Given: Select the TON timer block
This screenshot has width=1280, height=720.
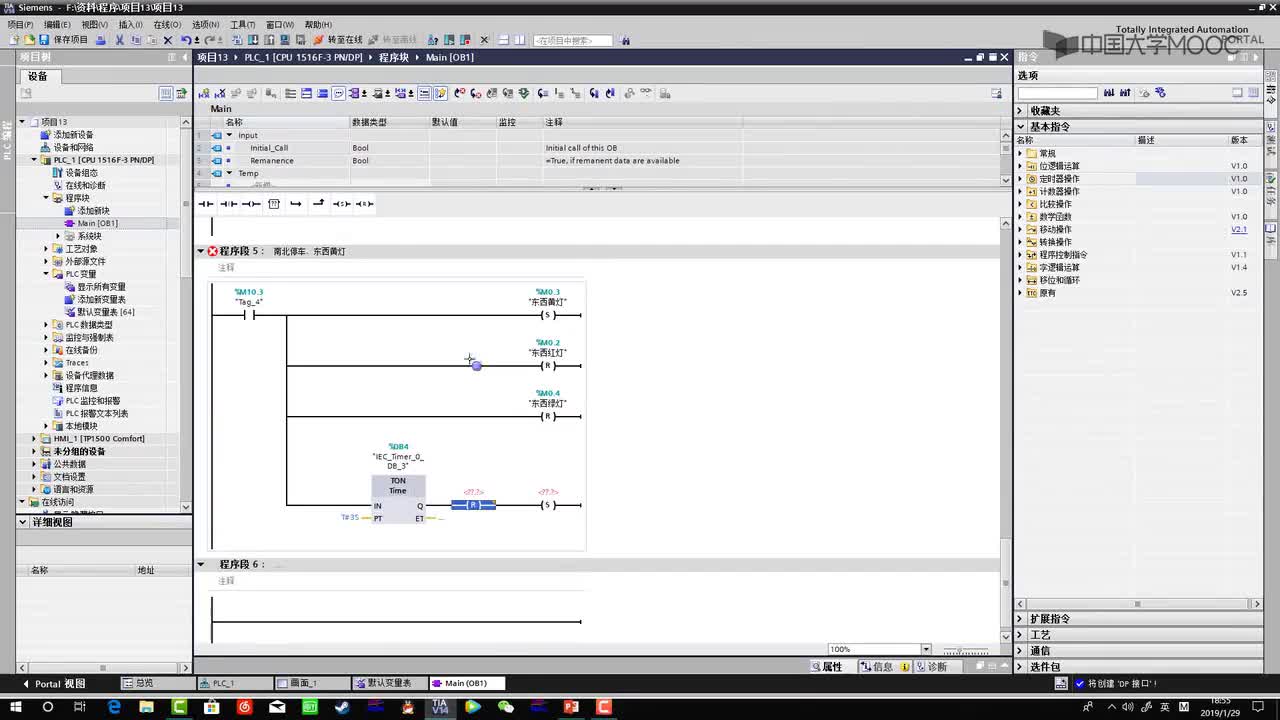Looking at the screenshot, I should point(398,499).
